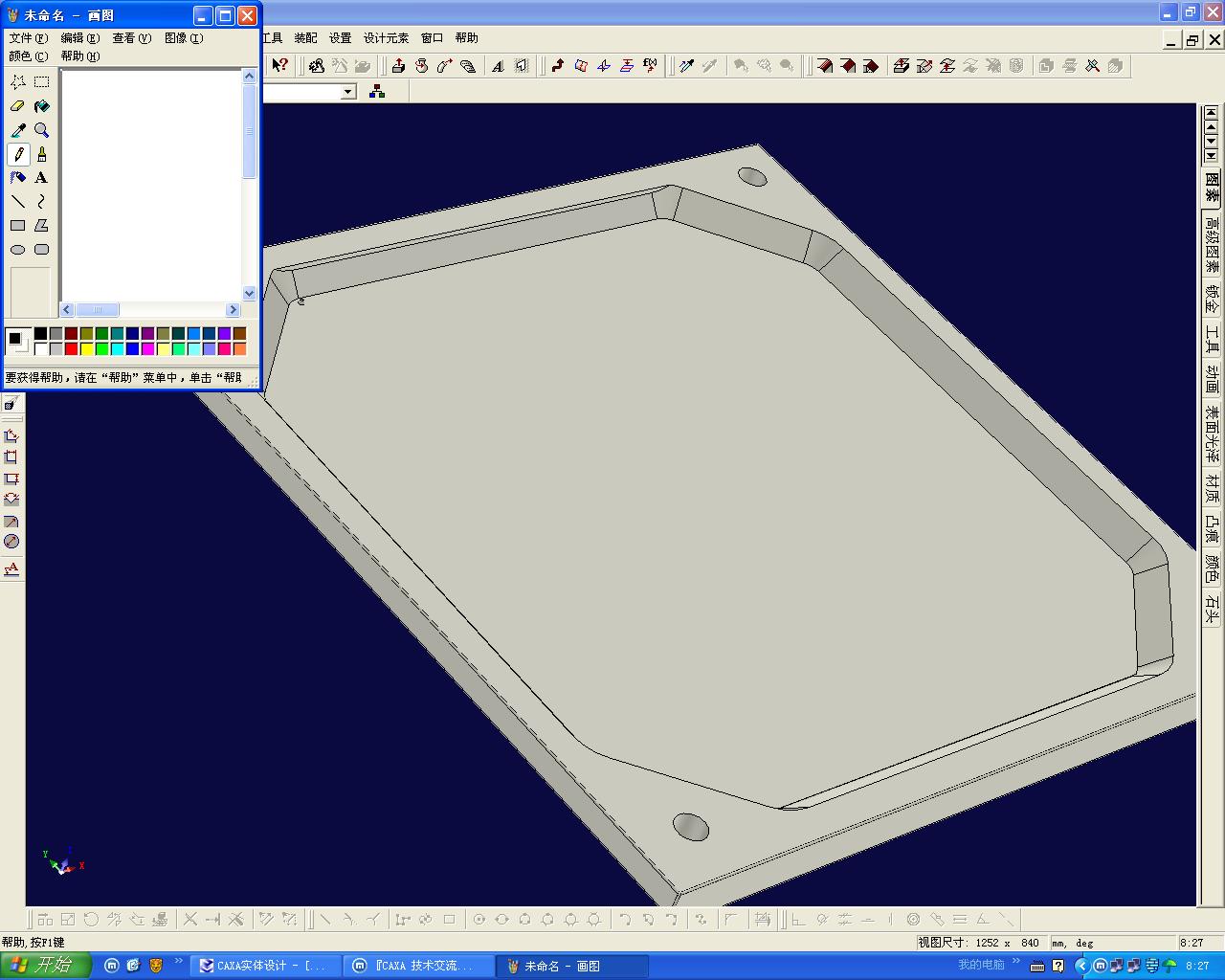The image size is (1225, 980).
Task: Select the Rectangle shape tool in Paint
Action: pos(17,226)
